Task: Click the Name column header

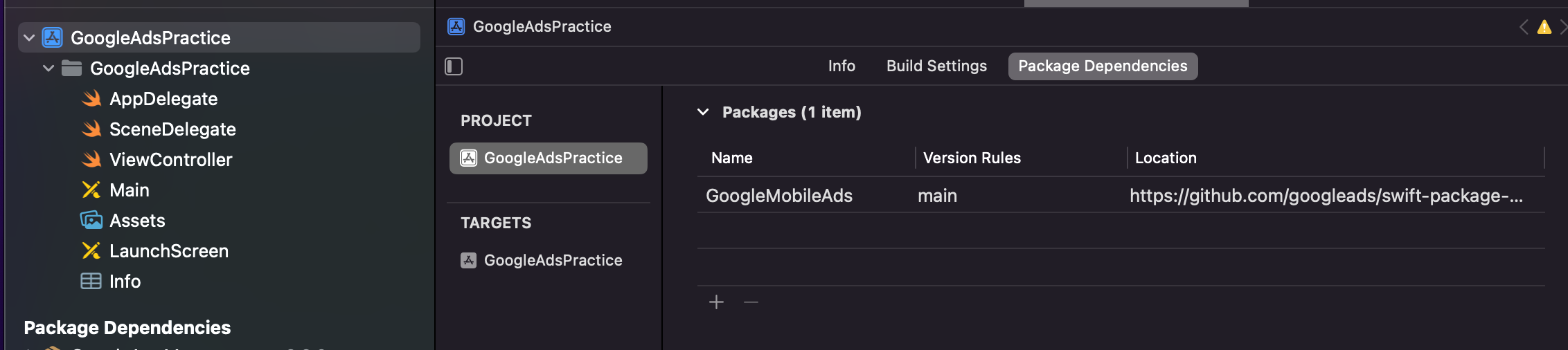Action: tap(731, 158)
